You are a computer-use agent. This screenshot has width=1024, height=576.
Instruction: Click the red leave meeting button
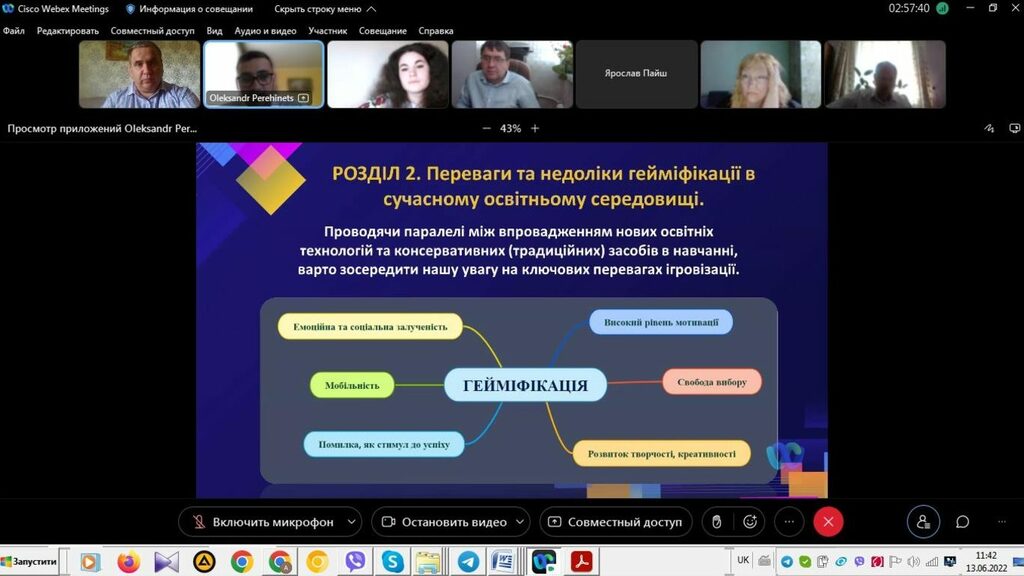(828, 522)
